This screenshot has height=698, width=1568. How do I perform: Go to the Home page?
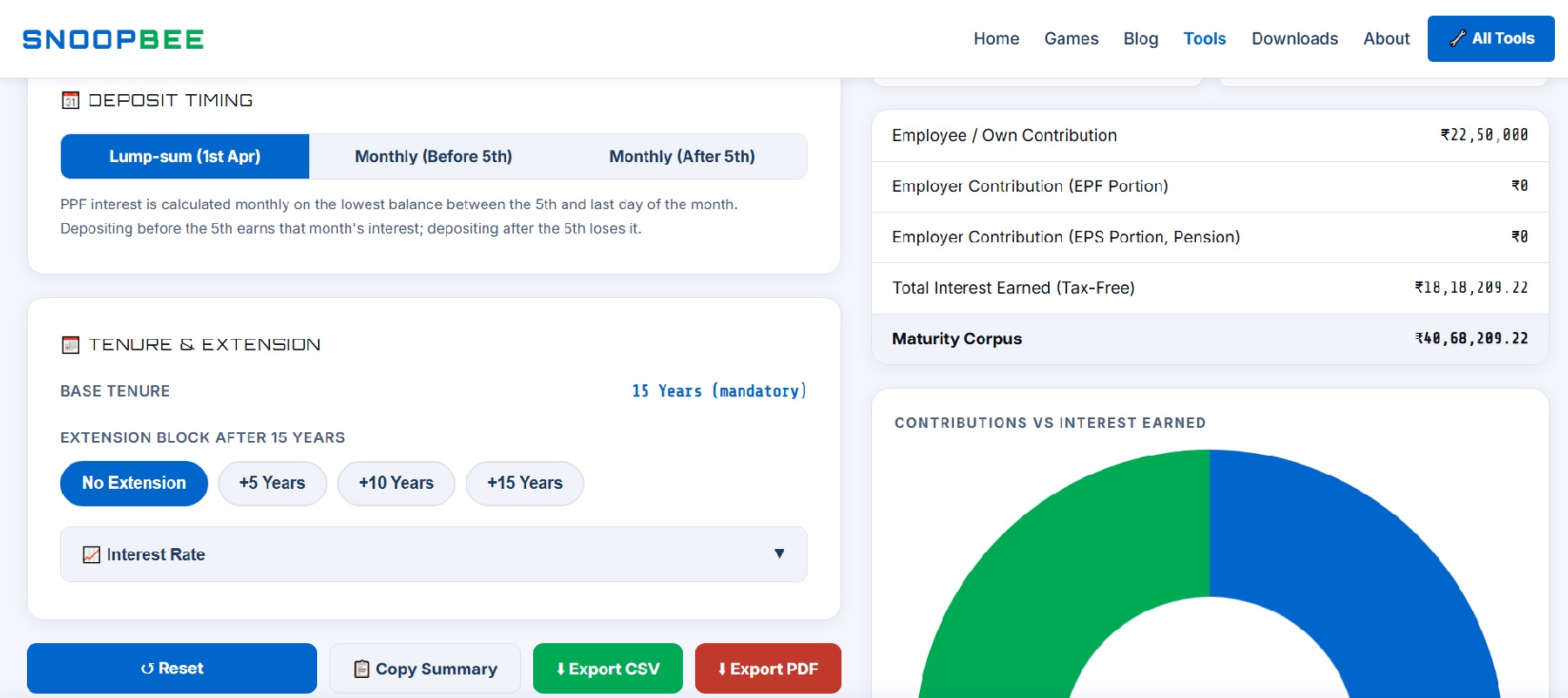pos(997,38)
